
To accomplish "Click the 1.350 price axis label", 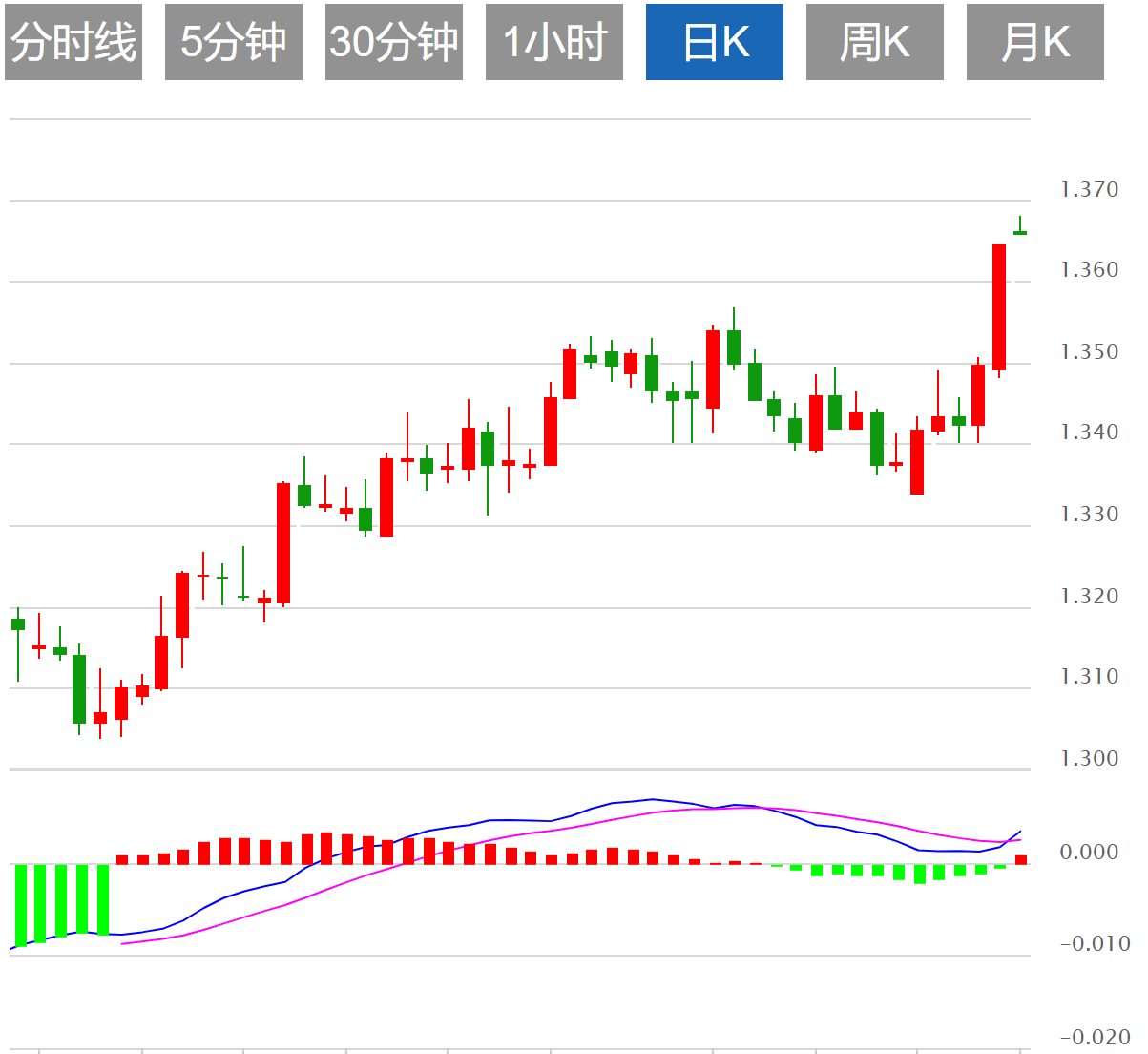I will pyautogui.click(x=1089, y=351).
